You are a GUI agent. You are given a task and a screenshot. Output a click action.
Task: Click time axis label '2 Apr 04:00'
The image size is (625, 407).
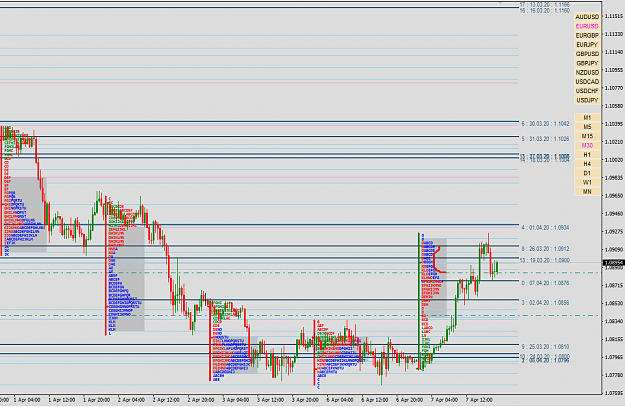tap(131, 399)
